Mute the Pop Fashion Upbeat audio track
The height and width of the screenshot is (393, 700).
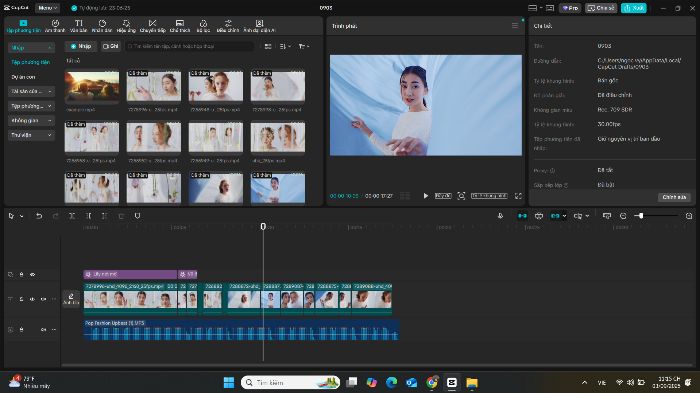click(43, 330)
